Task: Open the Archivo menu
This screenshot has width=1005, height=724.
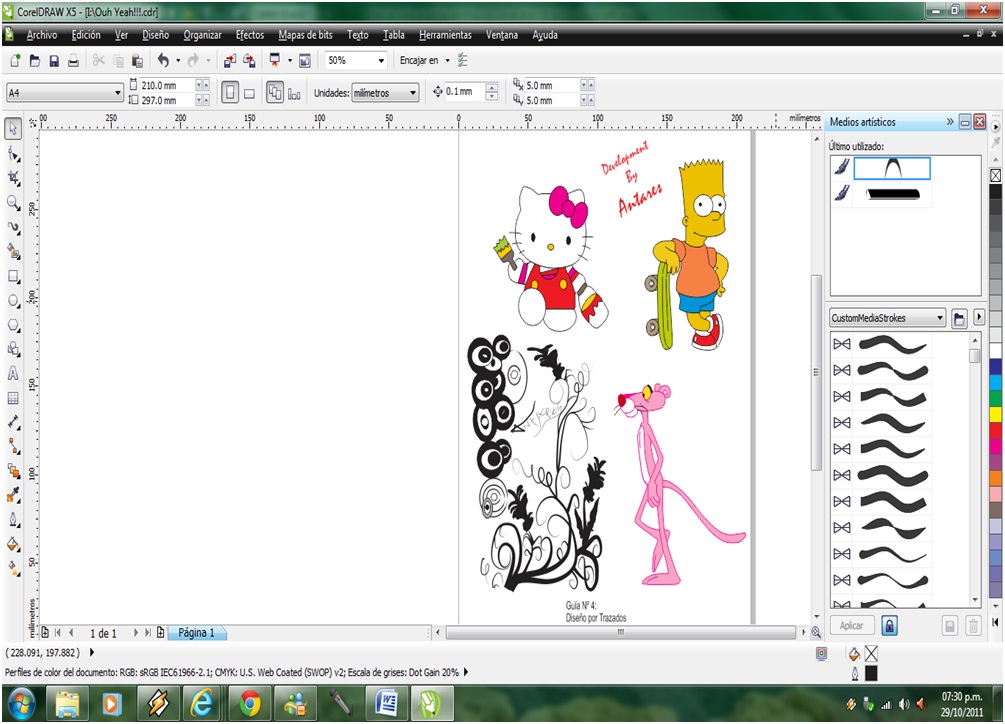Action: [42, 35]
